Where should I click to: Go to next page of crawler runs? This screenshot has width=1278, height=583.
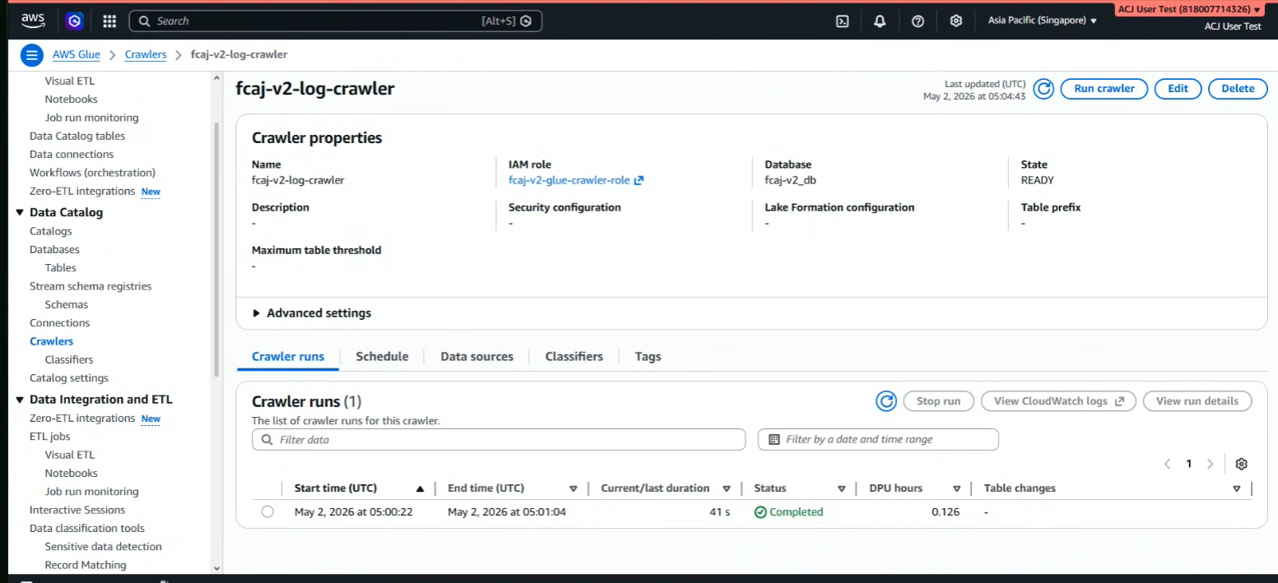point(1210,464)
